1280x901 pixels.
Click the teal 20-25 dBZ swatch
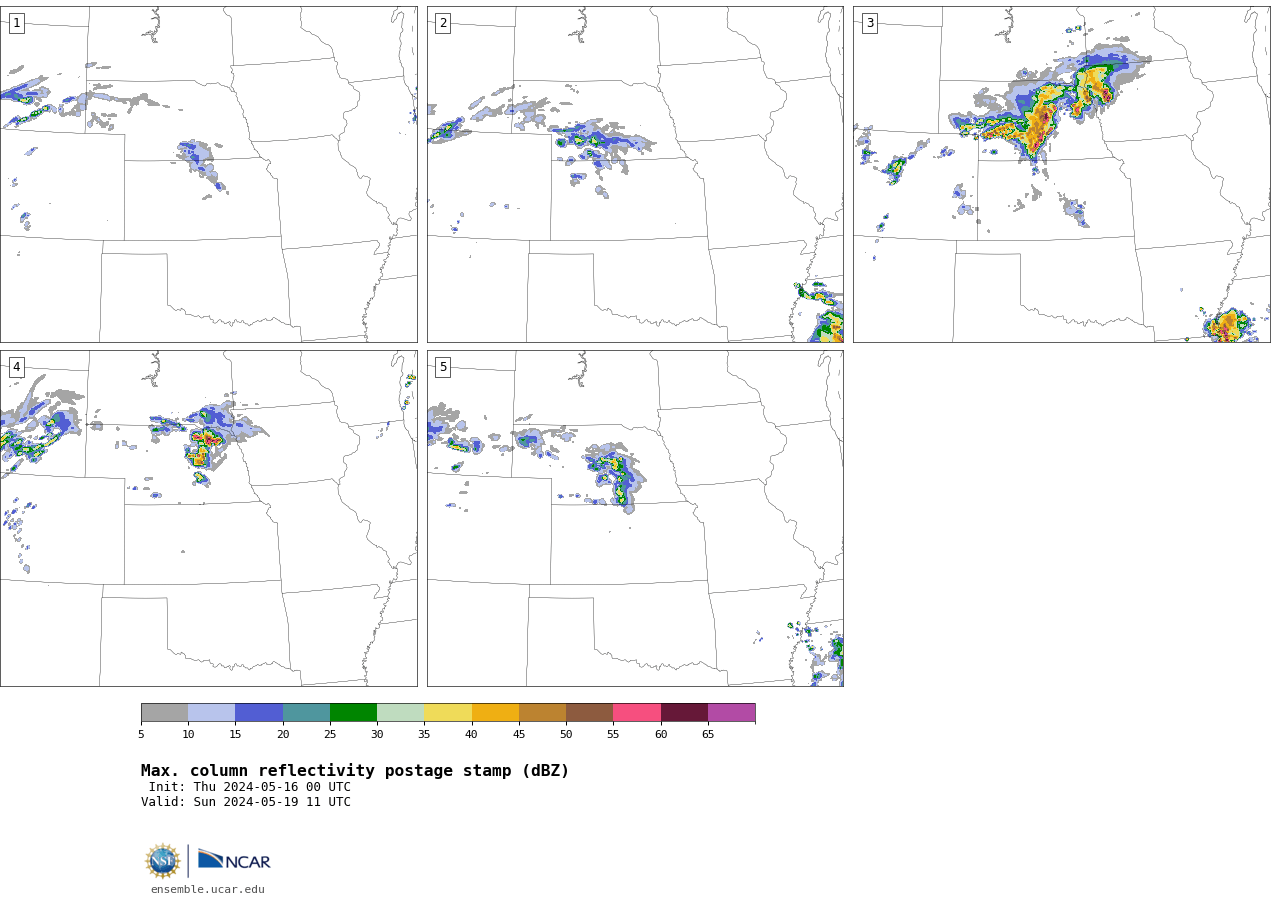click(x=306, y=712)
